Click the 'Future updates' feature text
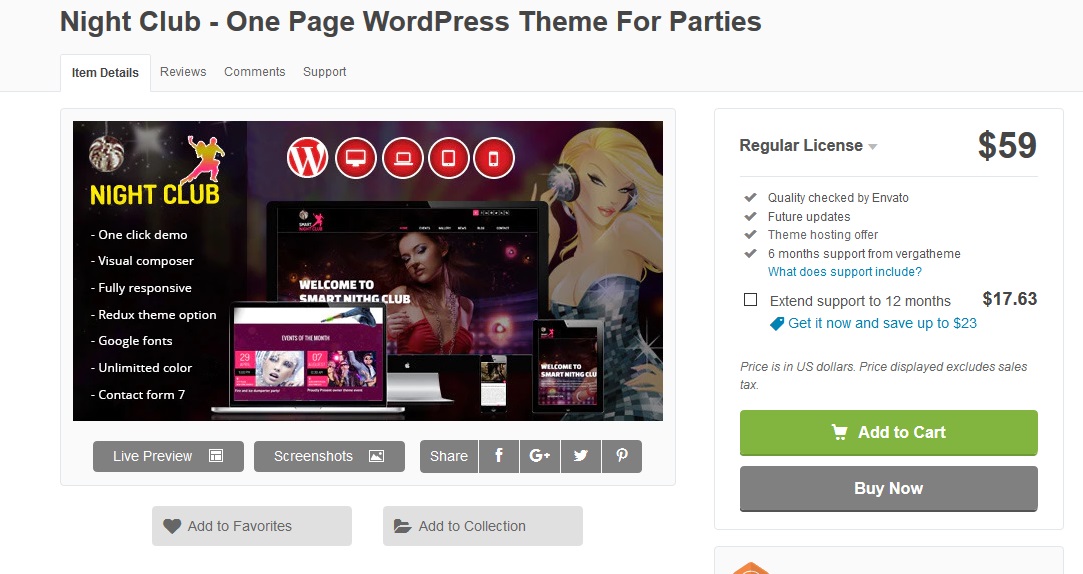 (809, 216)
